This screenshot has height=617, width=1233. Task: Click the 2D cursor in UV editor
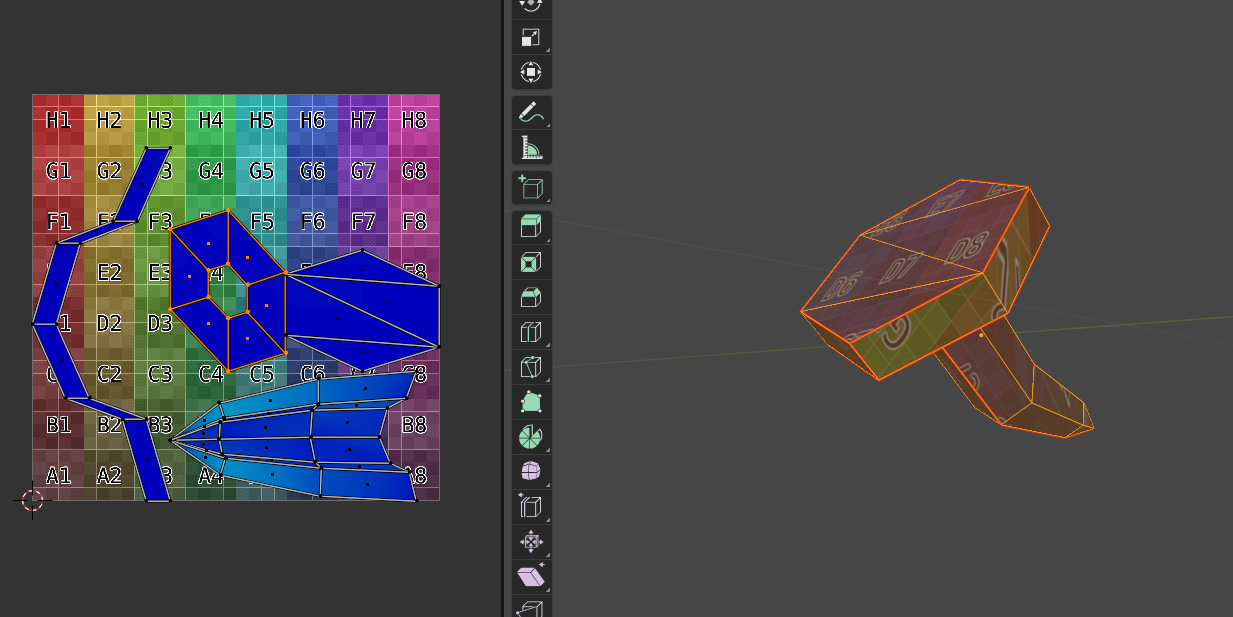(x=32, y=500)
